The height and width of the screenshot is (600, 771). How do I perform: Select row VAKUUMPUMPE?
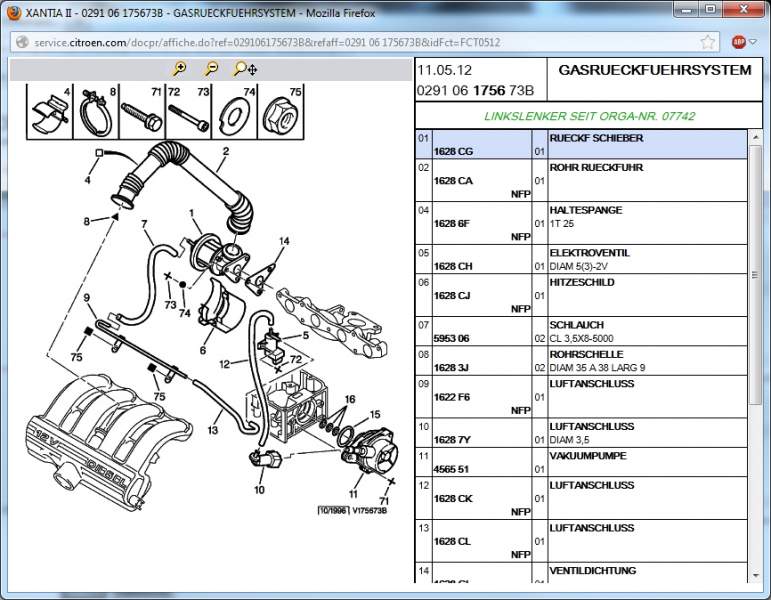point(581,462)
